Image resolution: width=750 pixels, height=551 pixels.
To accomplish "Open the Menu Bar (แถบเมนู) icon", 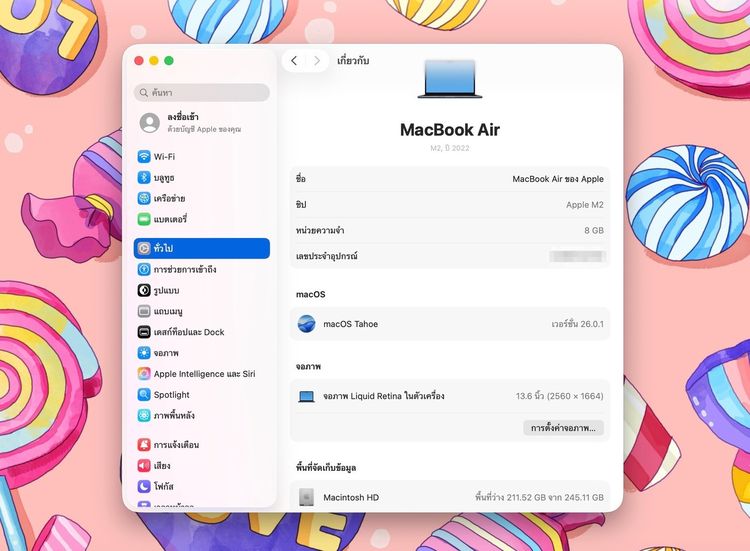I will [144, 311].
